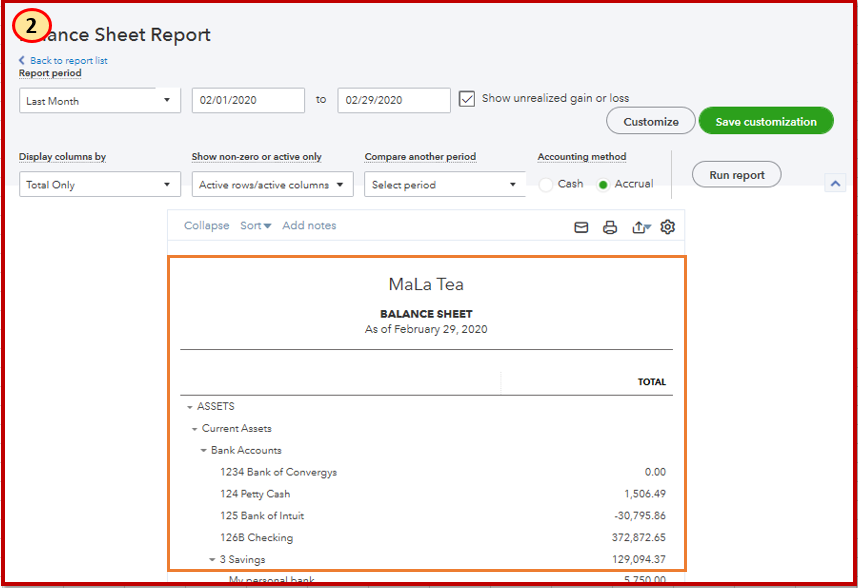Click the 125 Bank of Intuit account
Image resolution: width=858 pixels, height=588 pixels.
(262, 516)
